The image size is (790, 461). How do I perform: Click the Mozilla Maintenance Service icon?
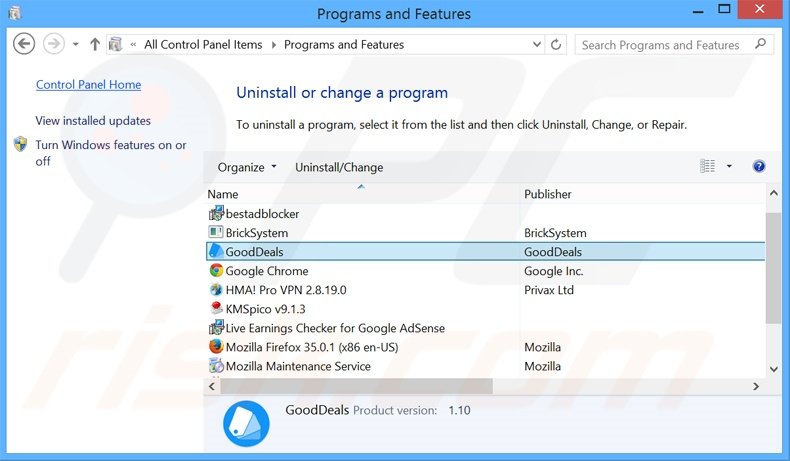(x=216, y=366)
